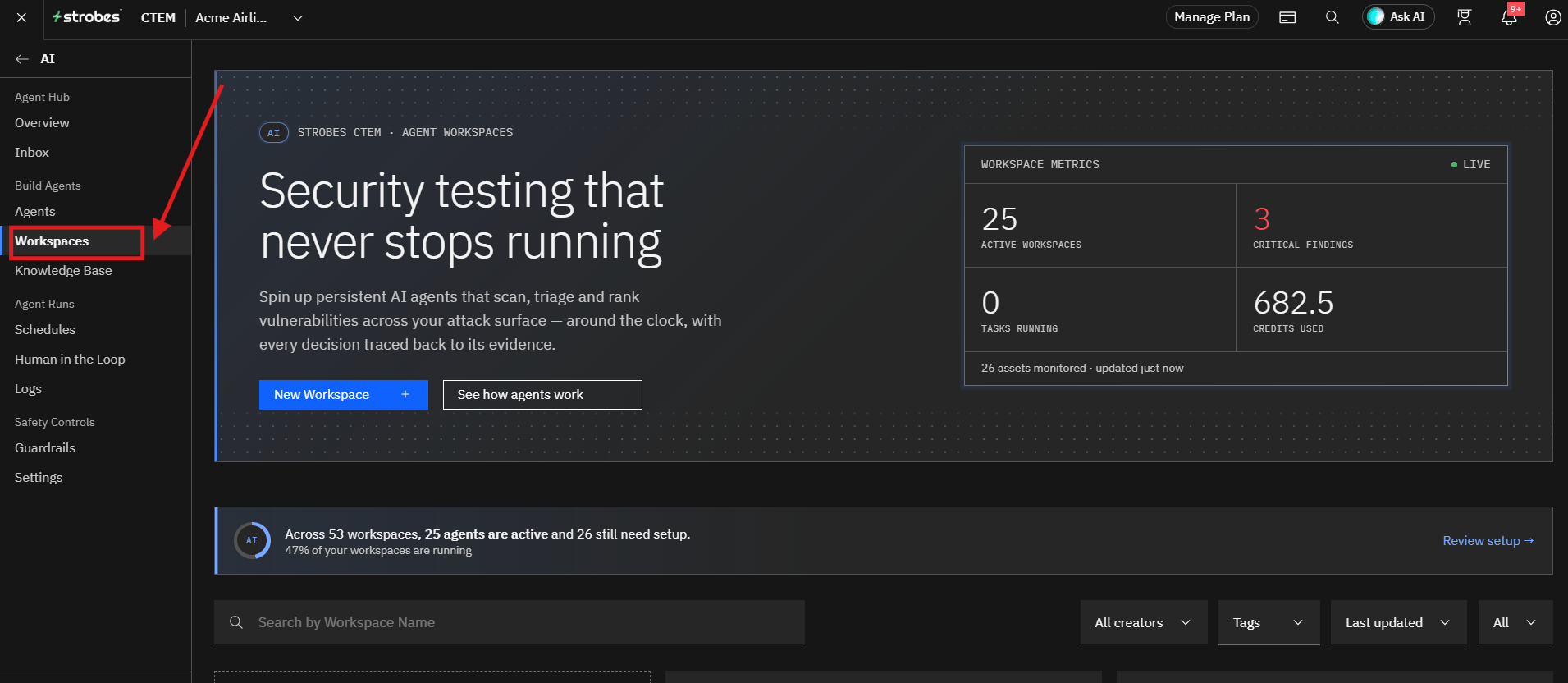View Logs in the sidebar
Screen dimensions: 1568x683
tap(28, 389)
